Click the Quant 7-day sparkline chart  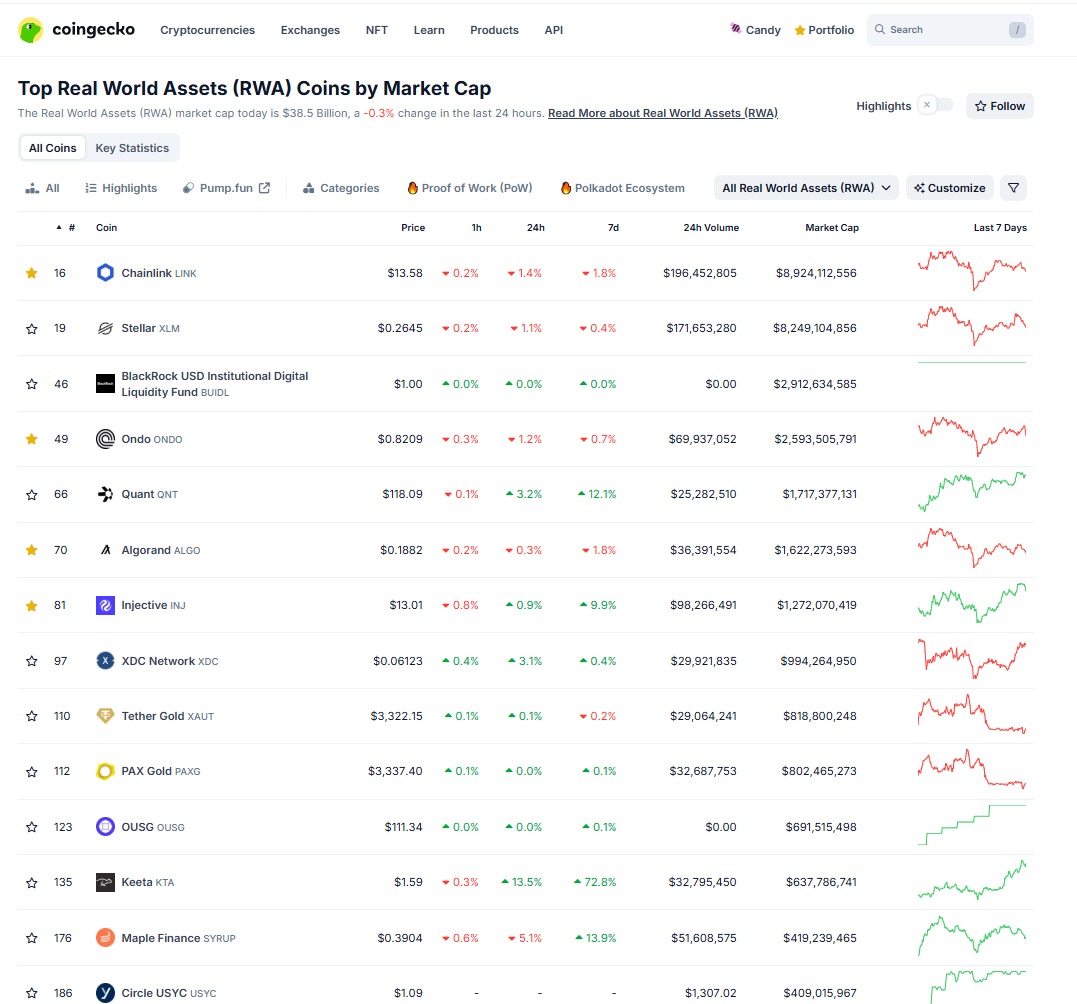point(972,492)
